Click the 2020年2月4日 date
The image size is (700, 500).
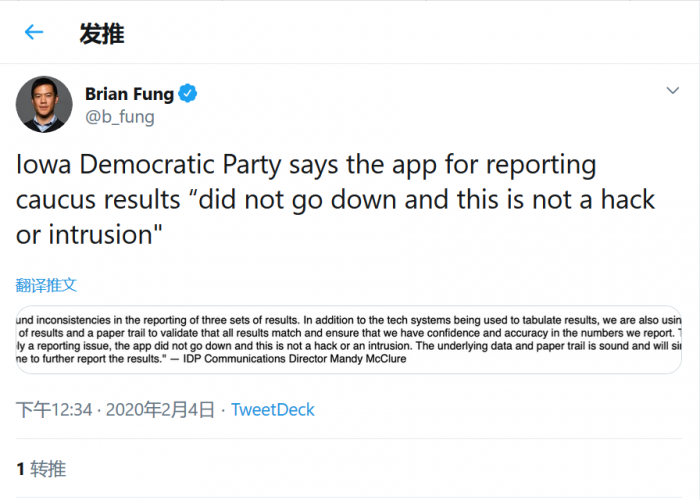coord(160,410)
